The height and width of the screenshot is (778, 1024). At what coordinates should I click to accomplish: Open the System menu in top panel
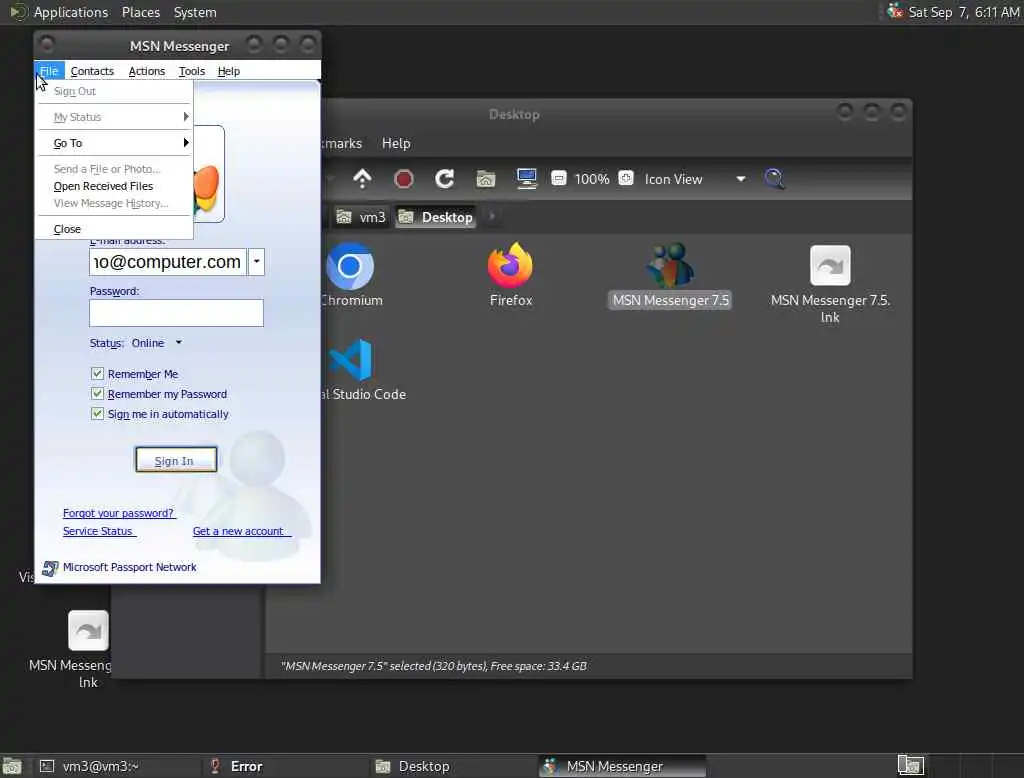coord(195,12)
